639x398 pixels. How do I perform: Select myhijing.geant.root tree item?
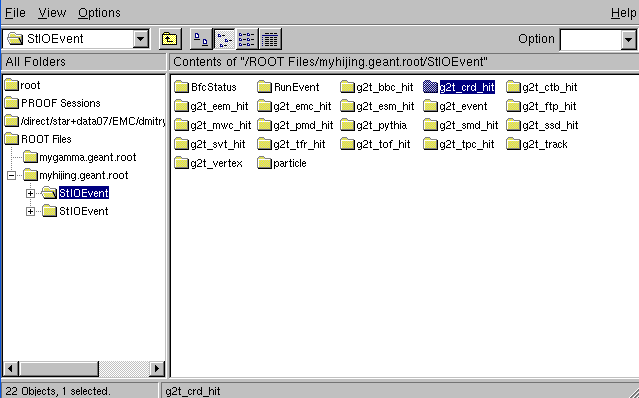click(x=76, y=175)
